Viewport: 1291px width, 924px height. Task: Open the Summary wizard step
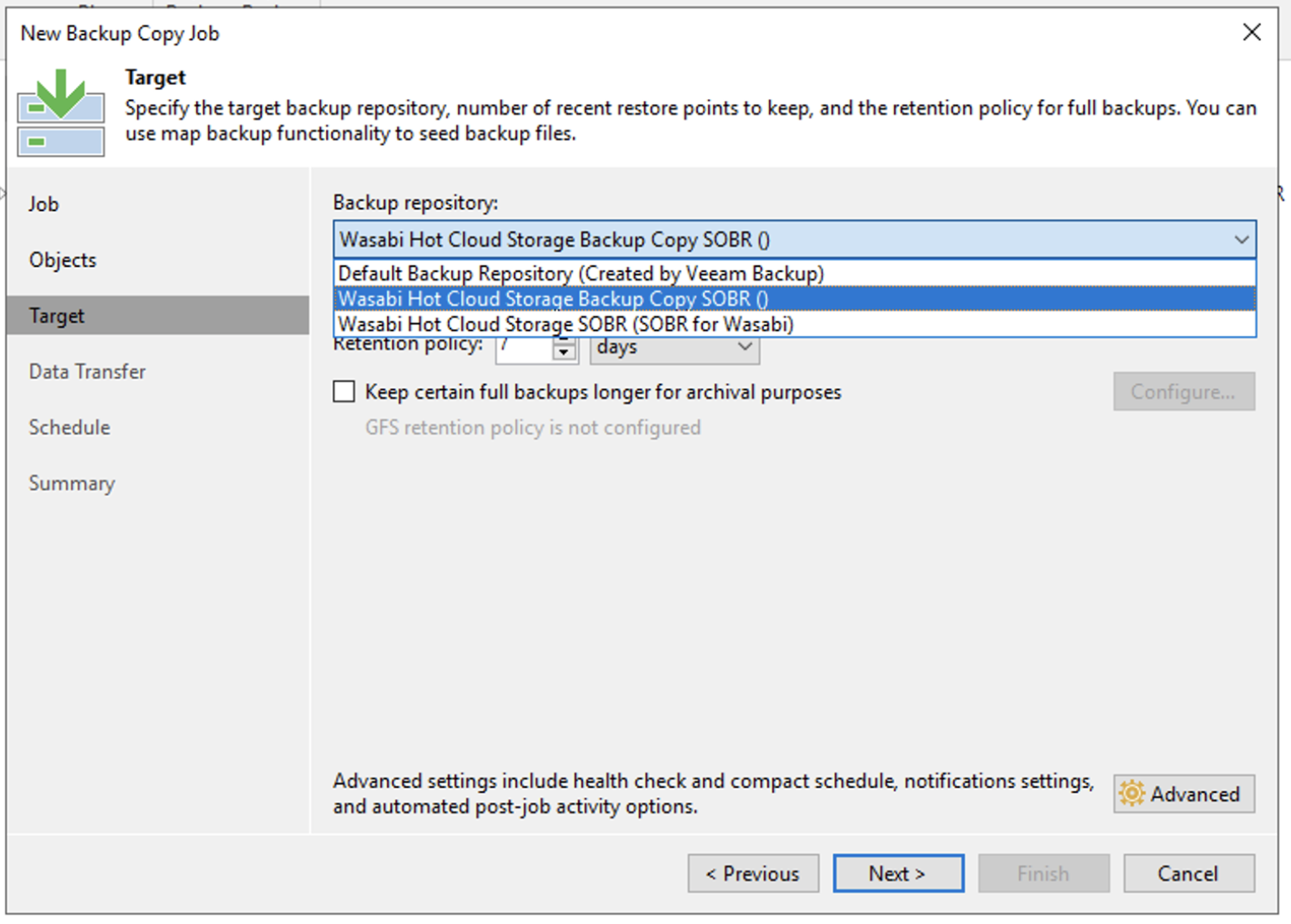[72, 484]
